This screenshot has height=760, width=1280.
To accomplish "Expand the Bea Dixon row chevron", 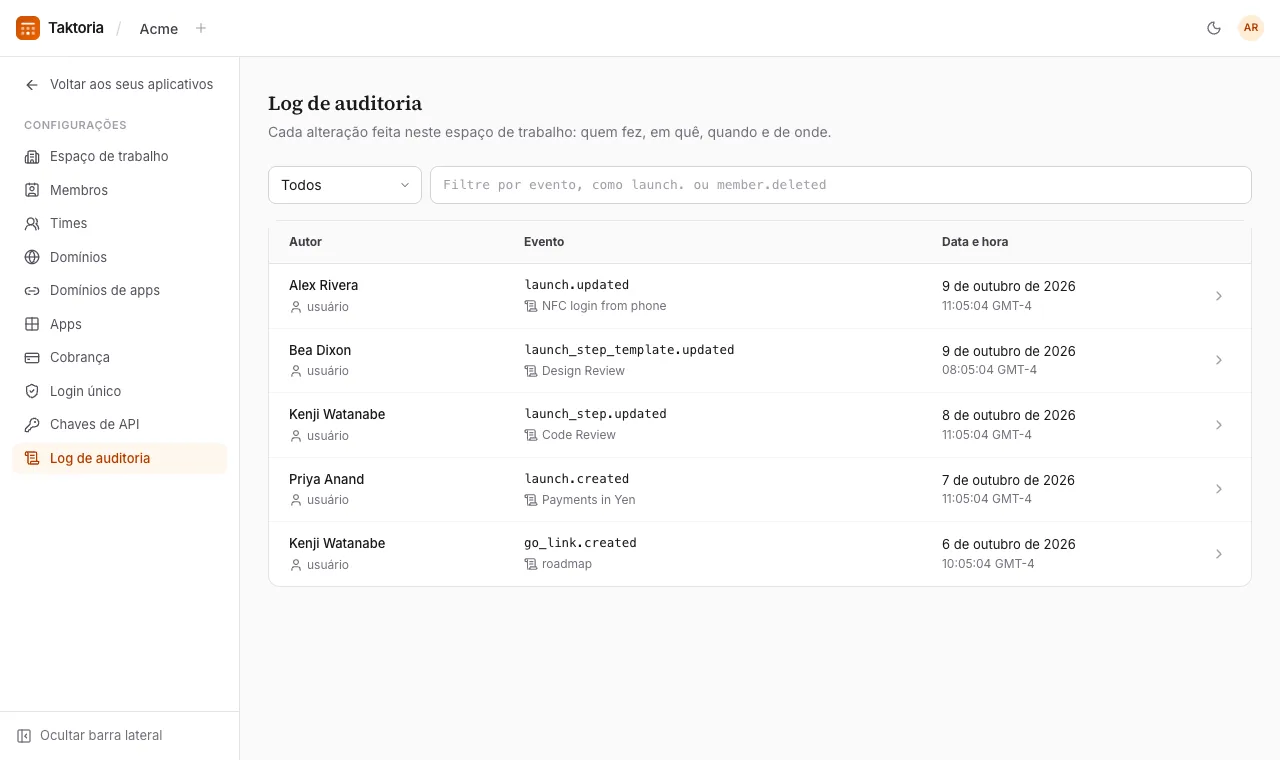I will [x=1219, y=360].
